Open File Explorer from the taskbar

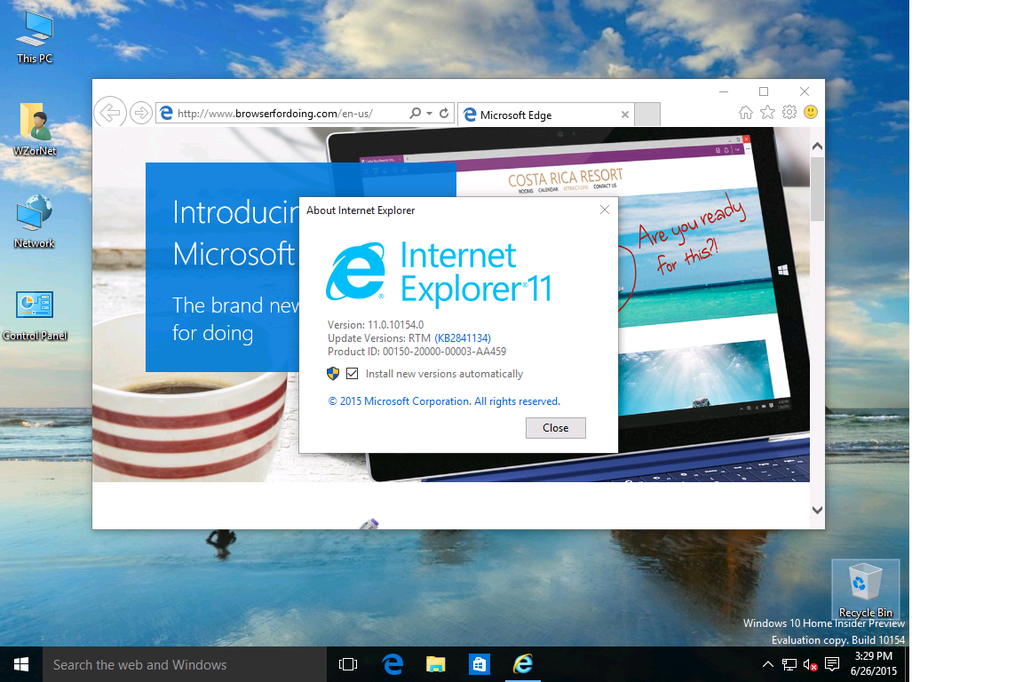click(435, 664)
